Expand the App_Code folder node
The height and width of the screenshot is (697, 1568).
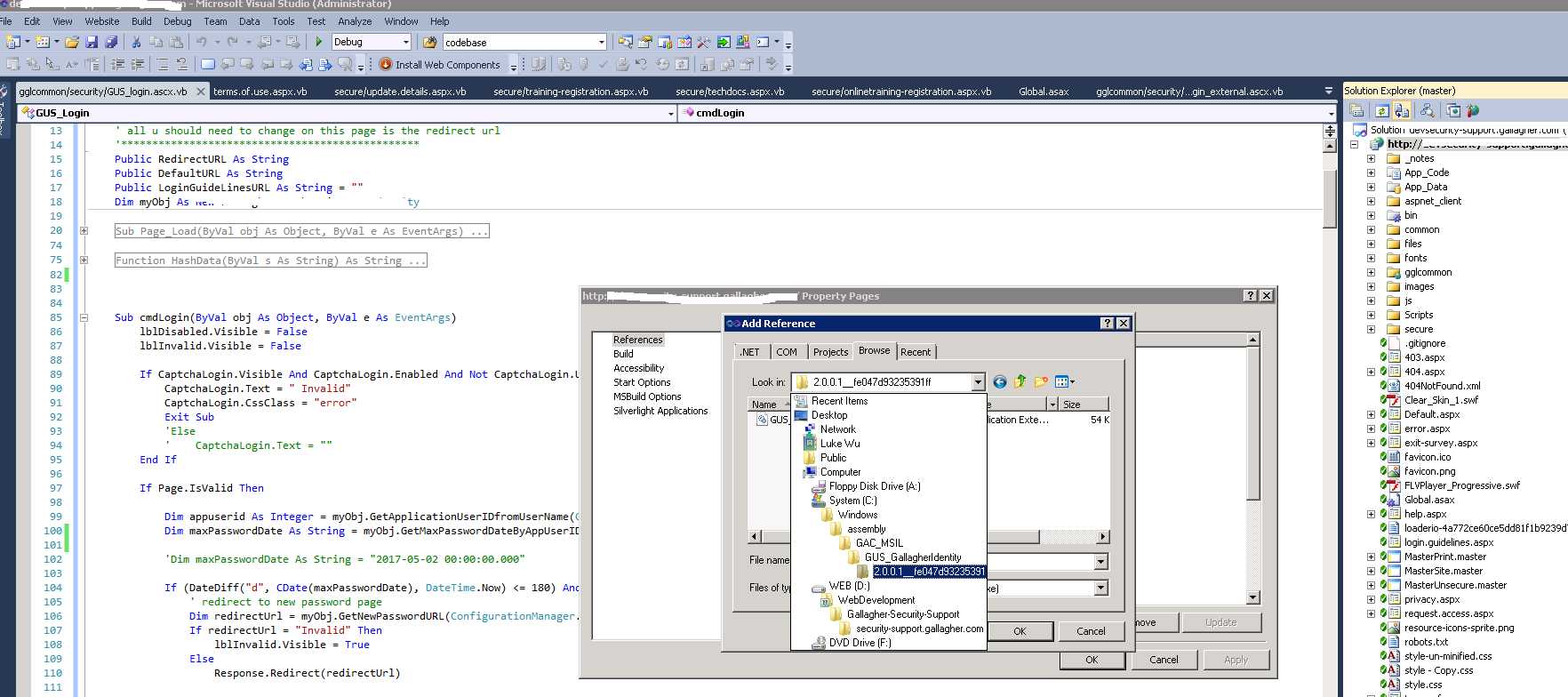(1371, 173)
